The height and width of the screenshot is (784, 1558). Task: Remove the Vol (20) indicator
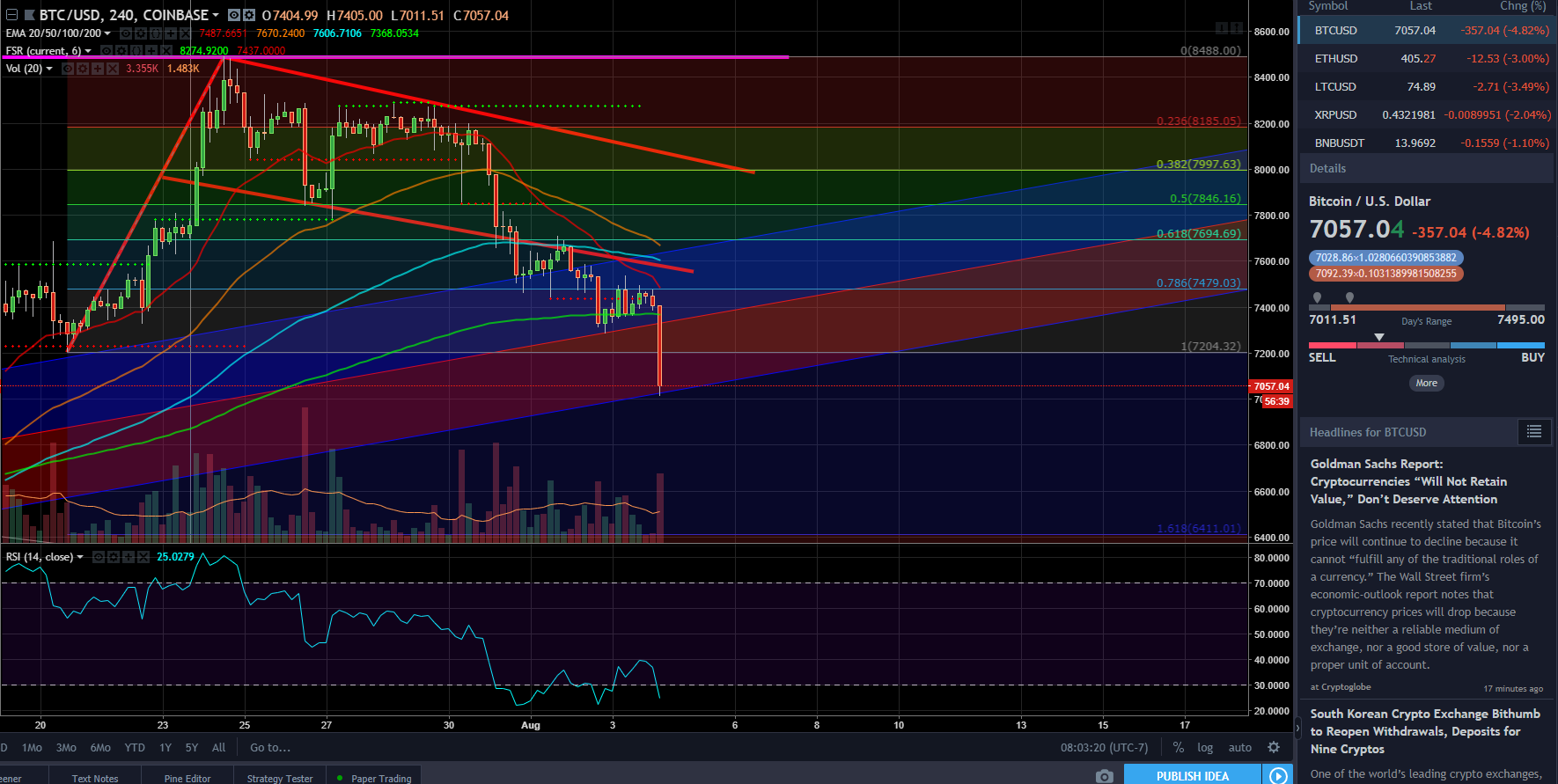[113, 69]
